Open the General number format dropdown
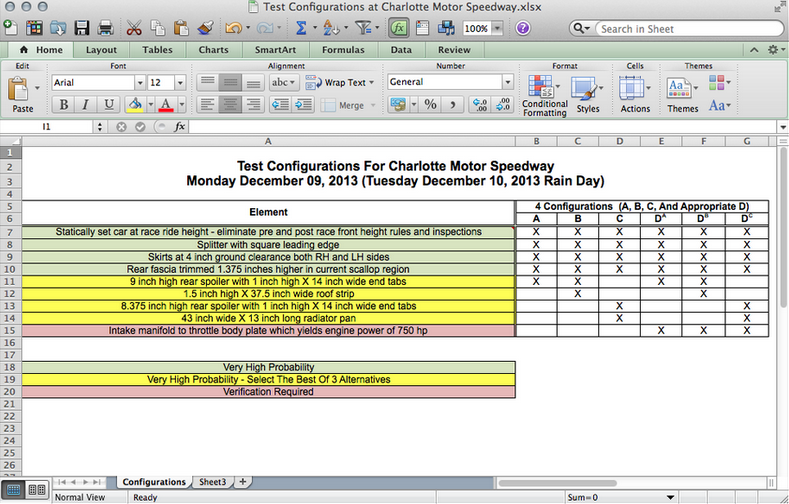The height and width of the screenshot is (504, 789). tap(508, 82)
